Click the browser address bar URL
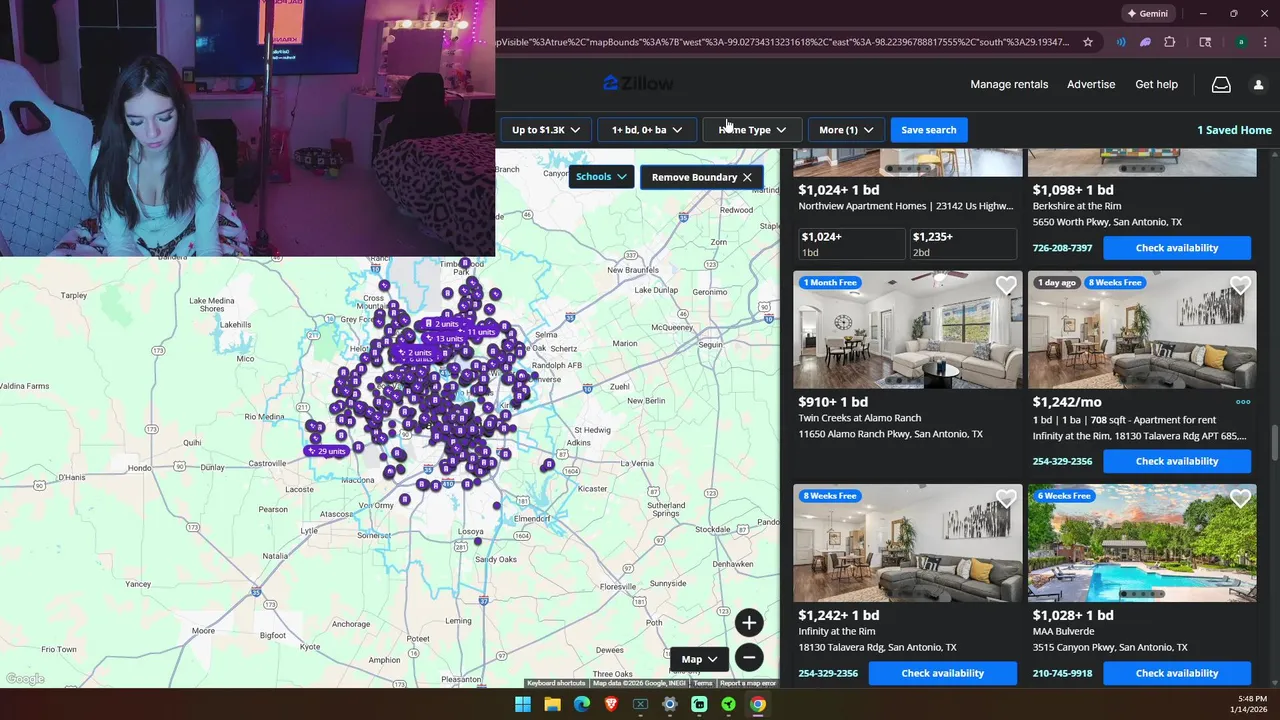This screenshot has width=1280, height=720. tap(785, 42)
